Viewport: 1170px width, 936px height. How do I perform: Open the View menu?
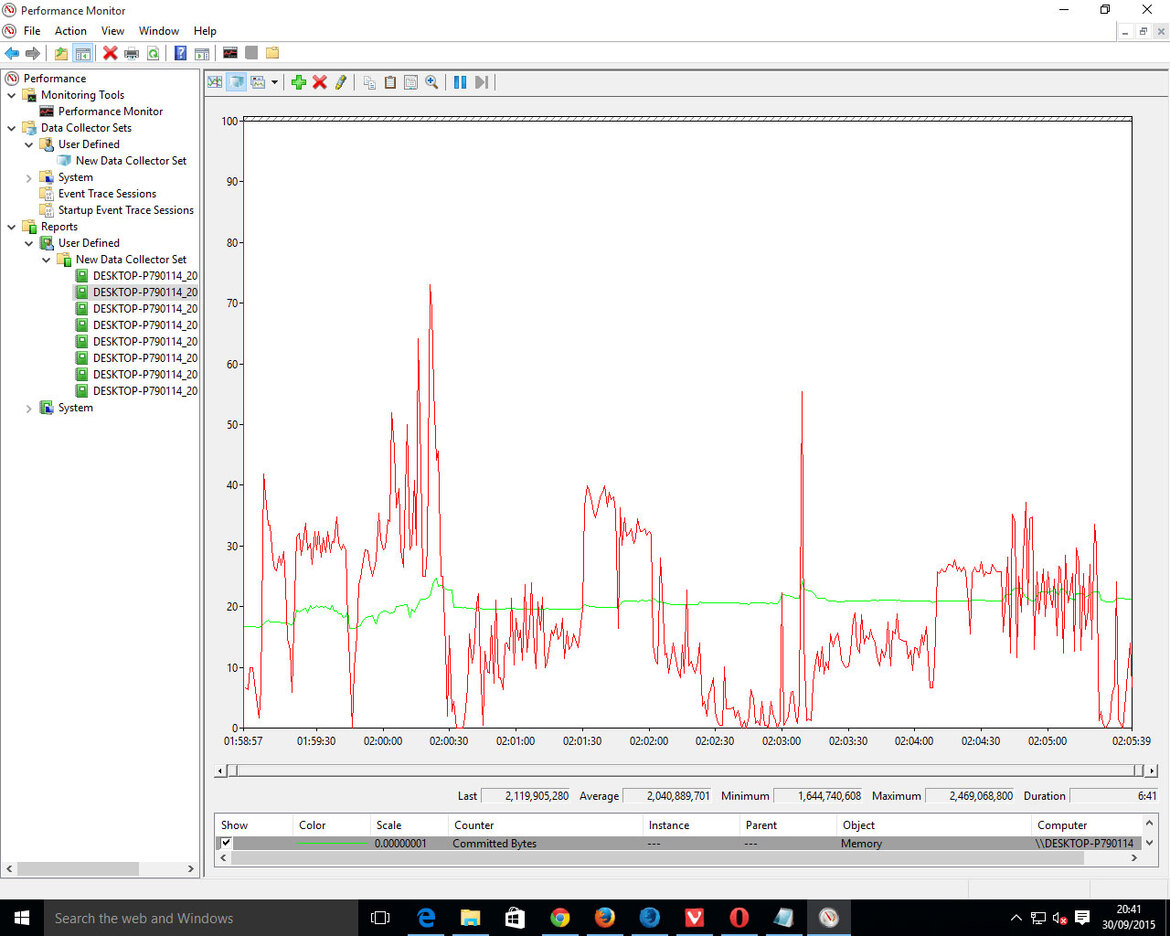(x=113, y=31)
